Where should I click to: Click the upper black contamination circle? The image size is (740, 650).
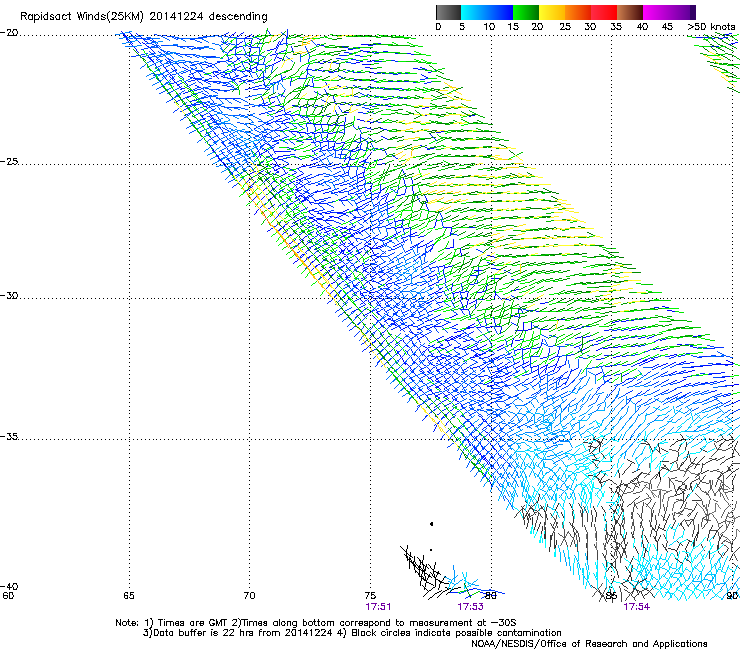pos(431,524)
